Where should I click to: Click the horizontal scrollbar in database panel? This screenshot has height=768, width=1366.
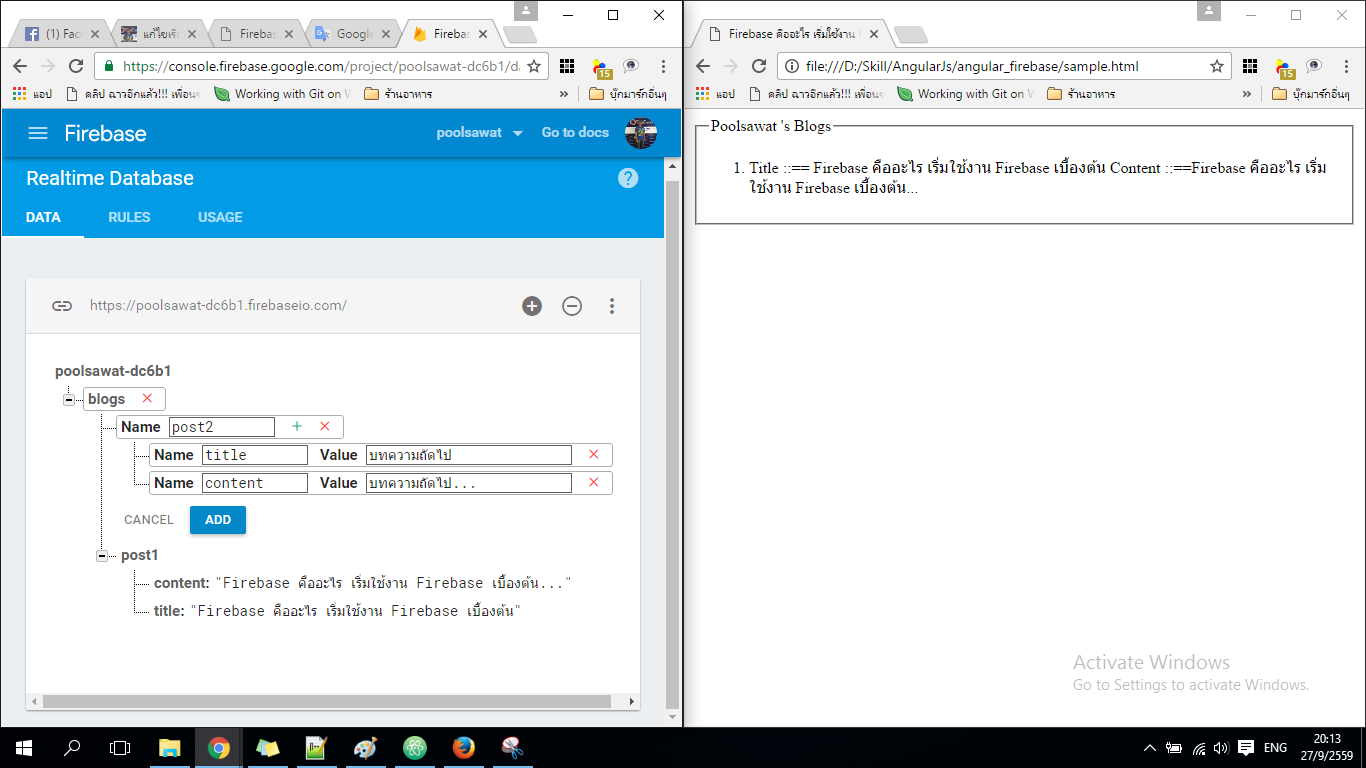click(x=326, y=702)
